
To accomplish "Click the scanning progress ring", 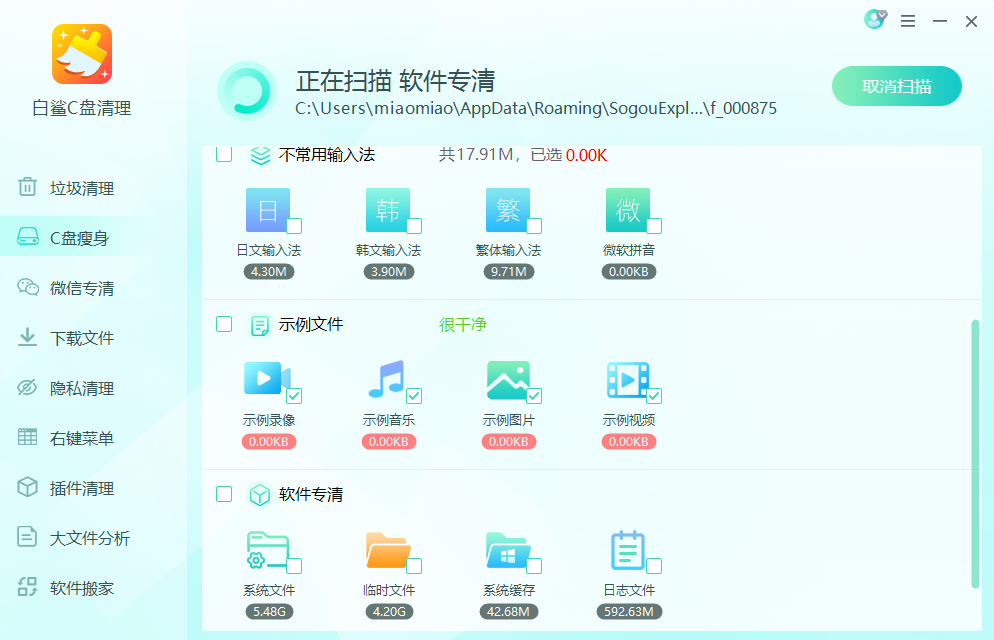I will click(247, 91).
